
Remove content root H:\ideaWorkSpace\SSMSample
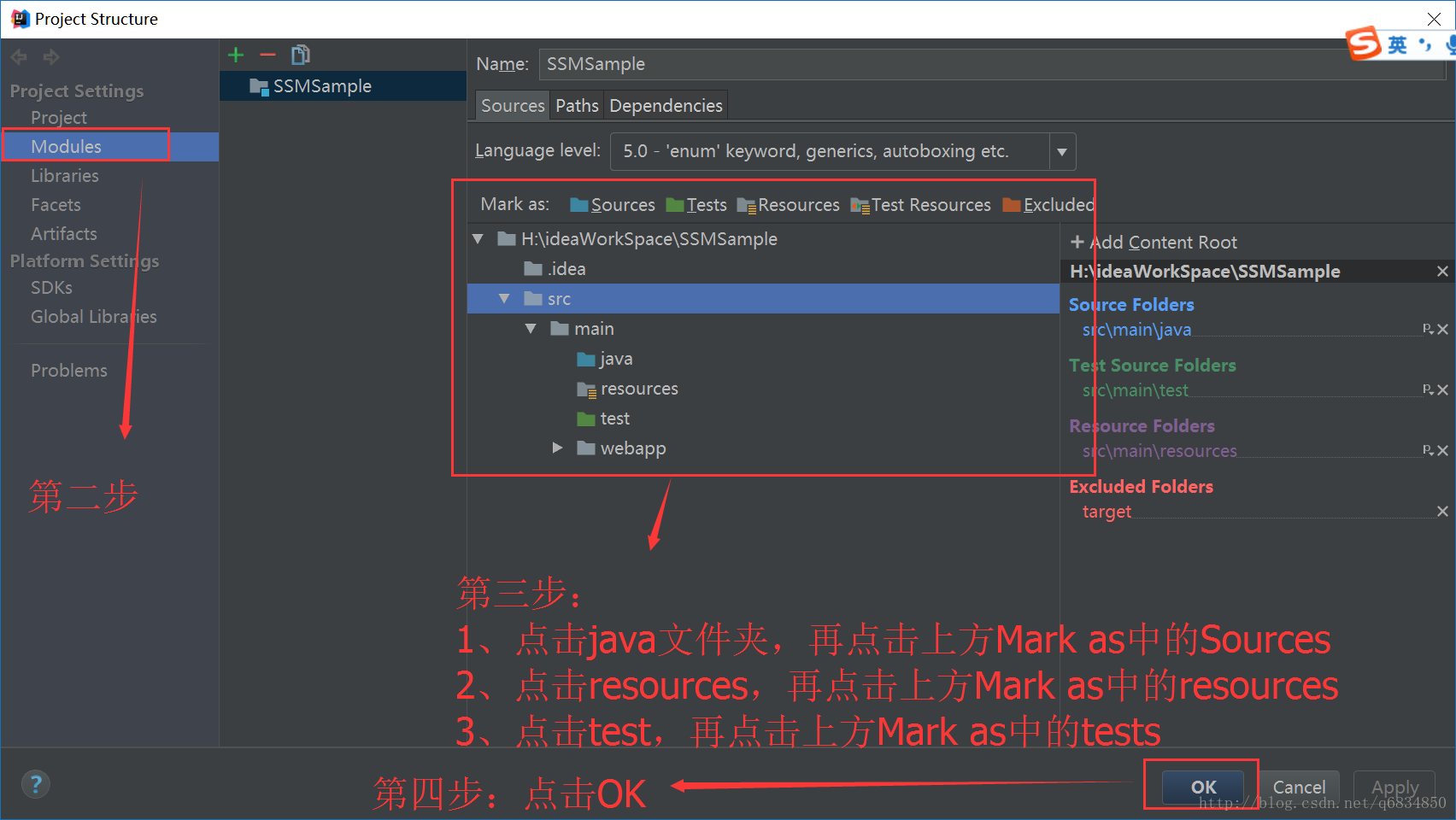coord(1442,272)
